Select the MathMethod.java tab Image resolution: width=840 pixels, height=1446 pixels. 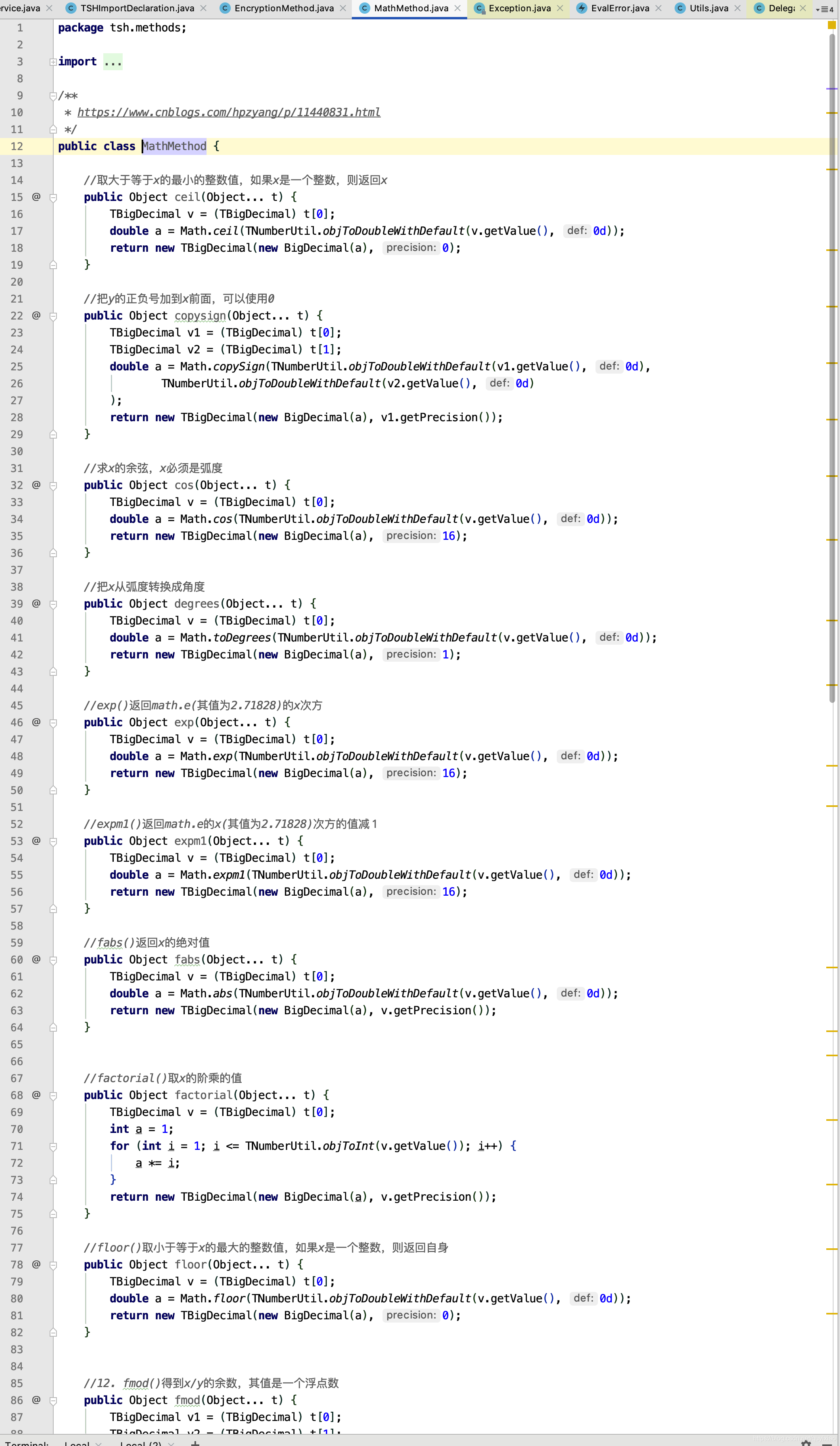[x=411, y=8]
